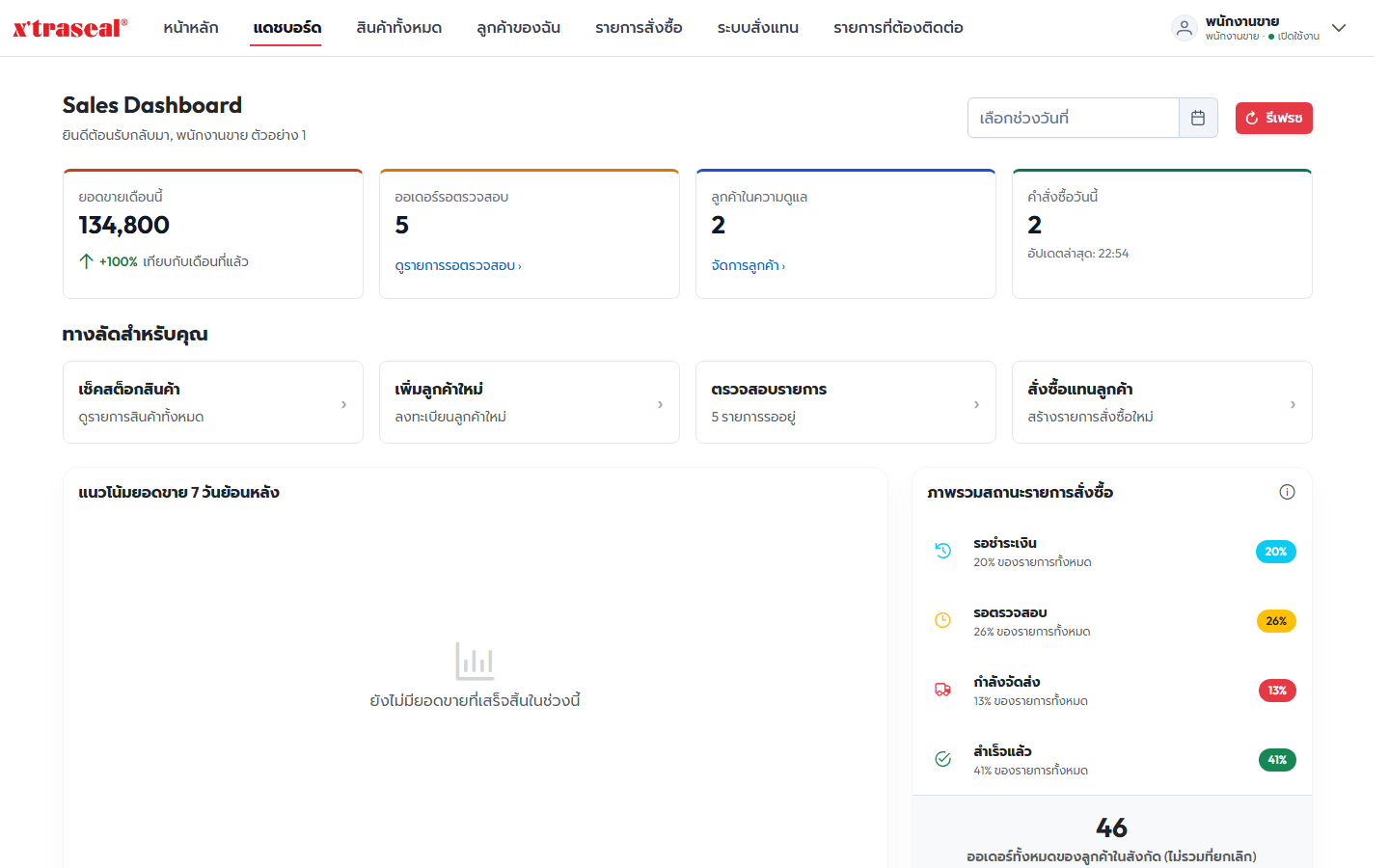This screenshot has height=868, width=1389.
Task: Open the ตรวจสอบรายการ shortcut chevron
Action: pyautogui.click(x=976, y=404)
